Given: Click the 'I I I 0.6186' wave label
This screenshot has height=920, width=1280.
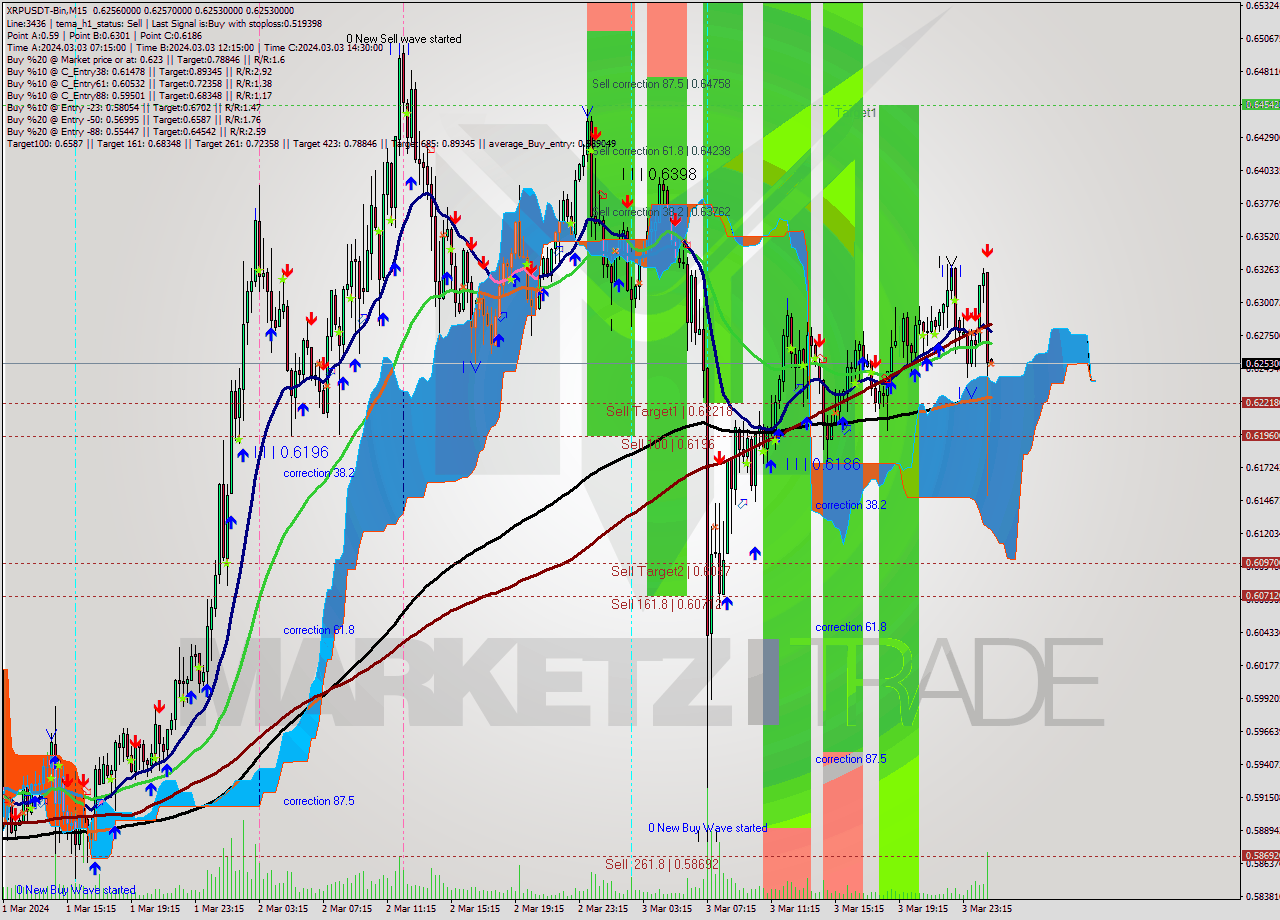Looking at the screenshot, I should tap(822, 464).
